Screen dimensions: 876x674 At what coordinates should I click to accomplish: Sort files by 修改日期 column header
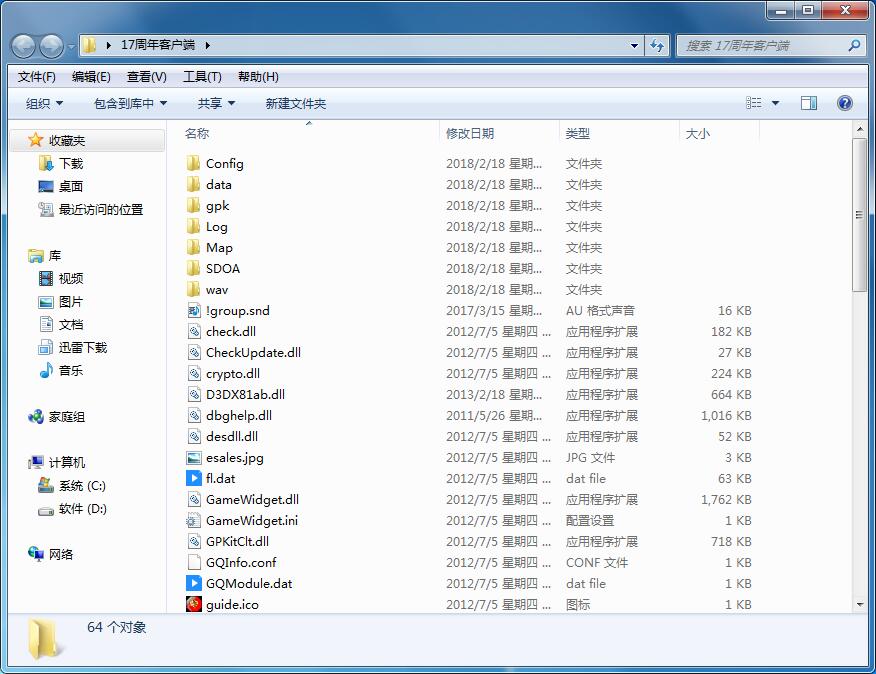[x=470, y=133]
